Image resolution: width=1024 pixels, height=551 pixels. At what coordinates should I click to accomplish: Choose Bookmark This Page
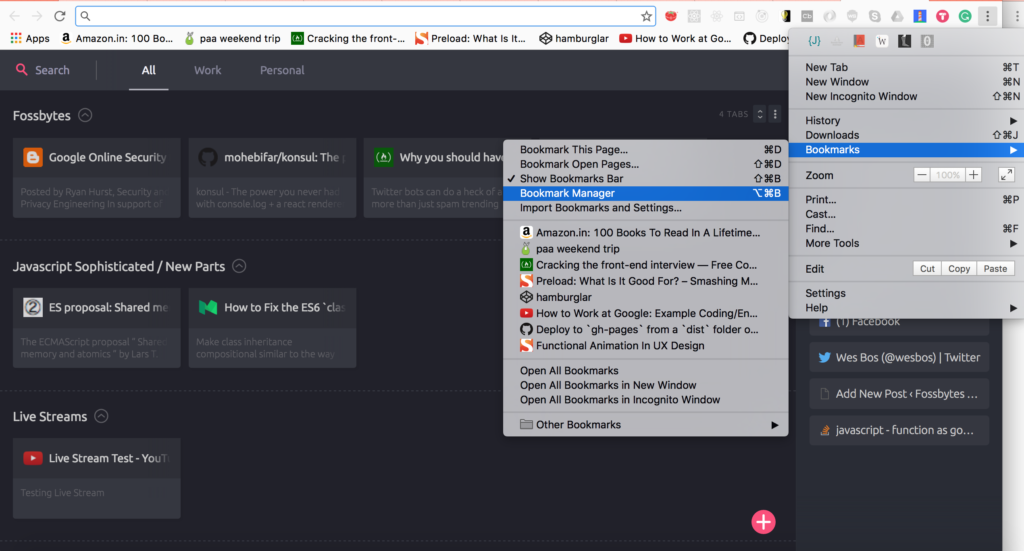pyautogui.click(x=645, y=150)
